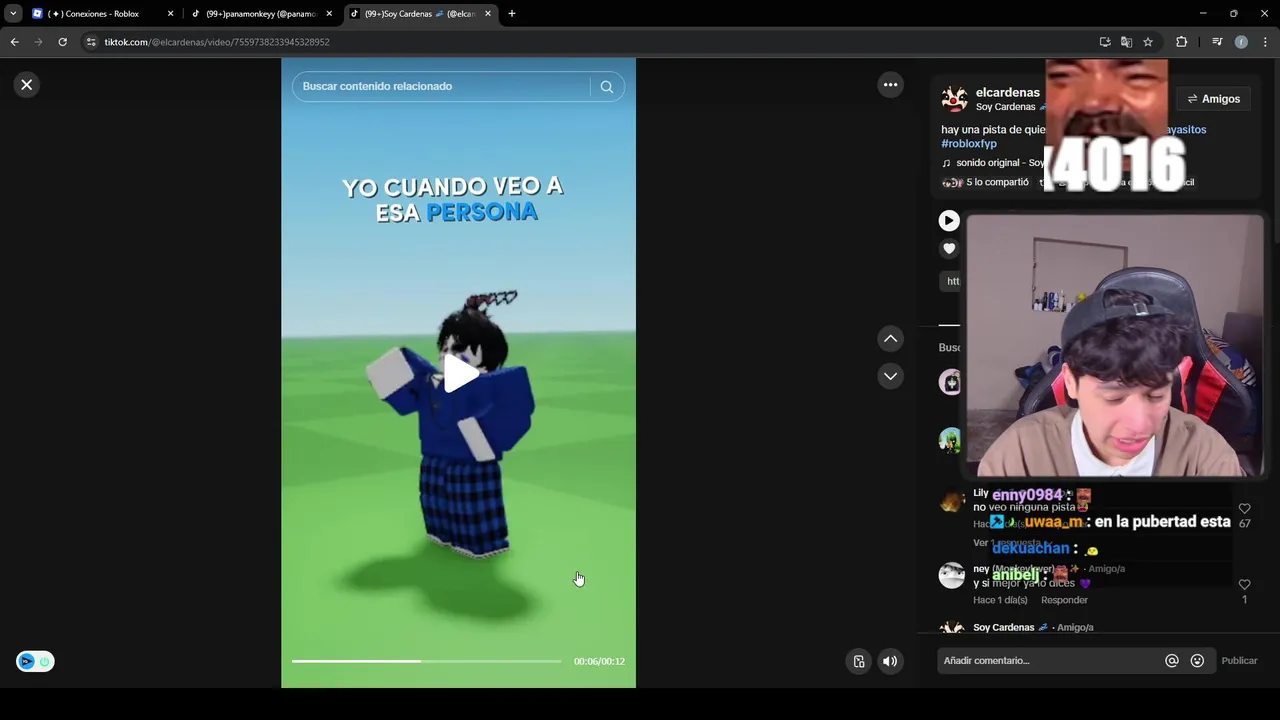
Task: Close the TikTok video viewer
Action: point(27,85)
